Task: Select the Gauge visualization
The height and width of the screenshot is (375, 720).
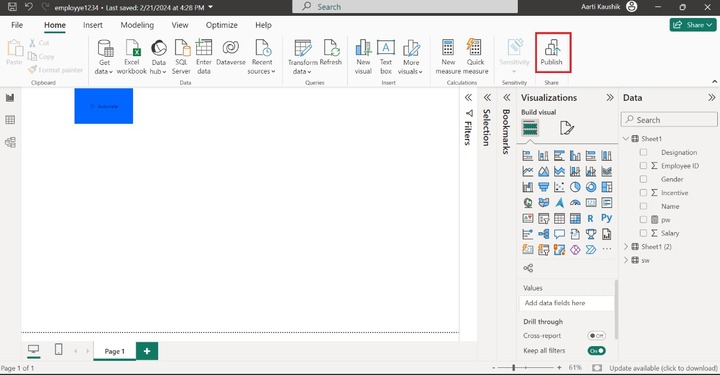Action: (x=575, y=202)
